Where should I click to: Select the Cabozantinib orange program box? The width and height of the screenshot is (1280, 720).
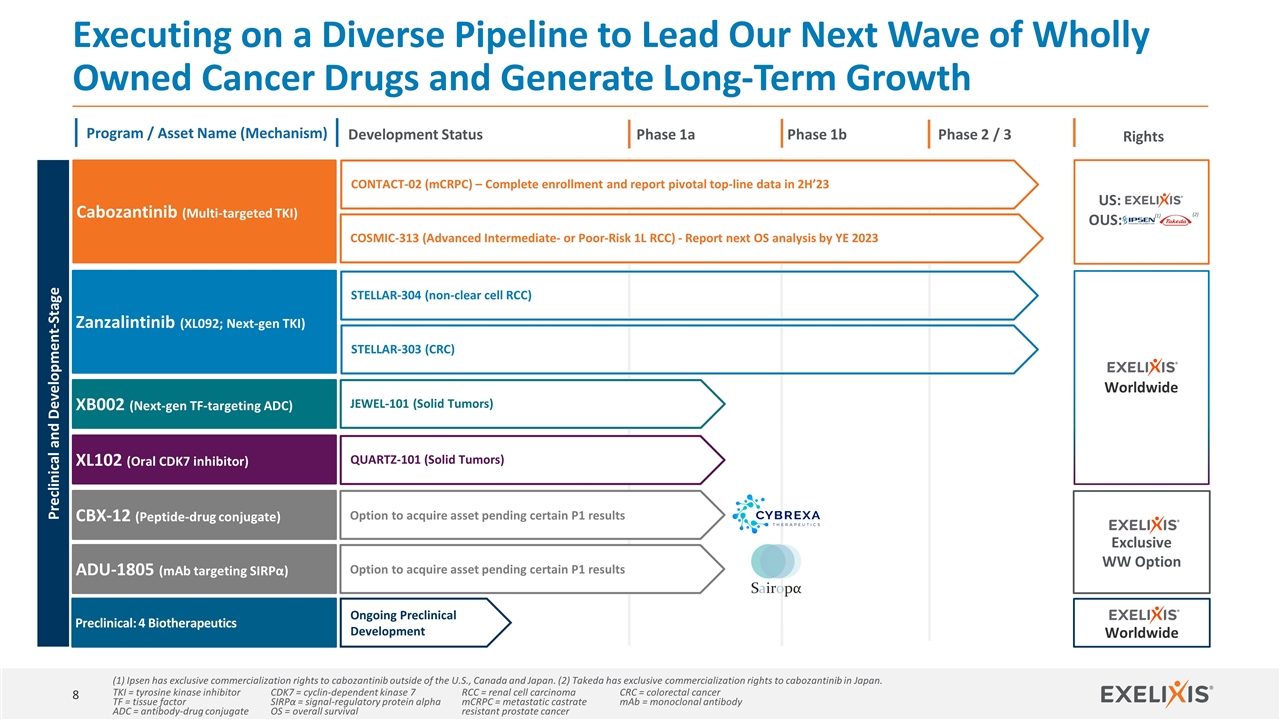[206, 213]
